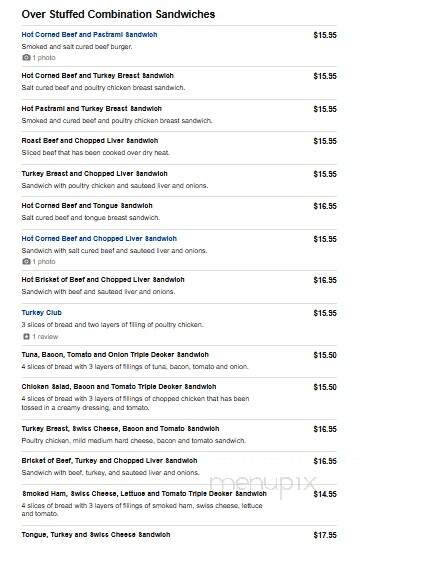The height and width of the screenshot is (566, 442).
Task: Open Hot Corned Beef and Chopped Liver link
Action: [99, 239]
